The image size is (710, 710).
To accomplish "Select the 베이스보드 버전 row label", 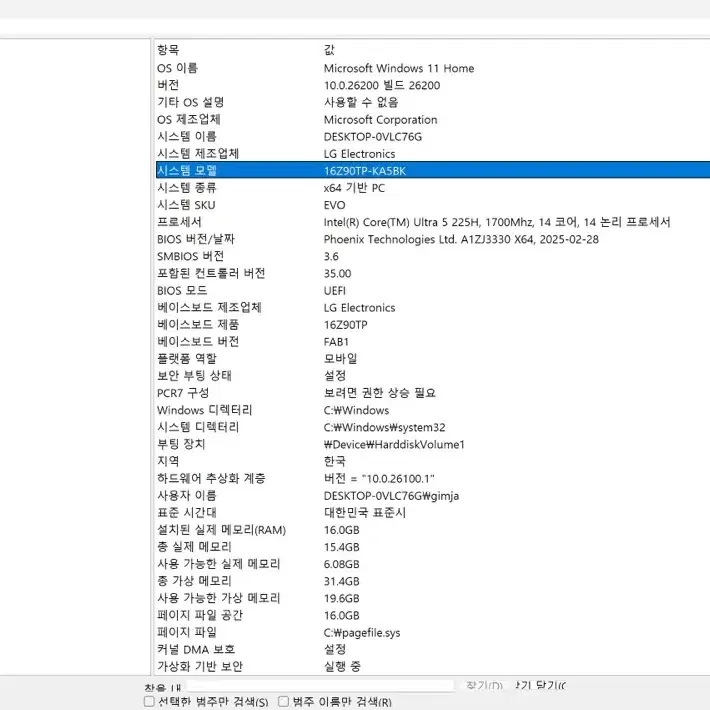I will 198,342.
